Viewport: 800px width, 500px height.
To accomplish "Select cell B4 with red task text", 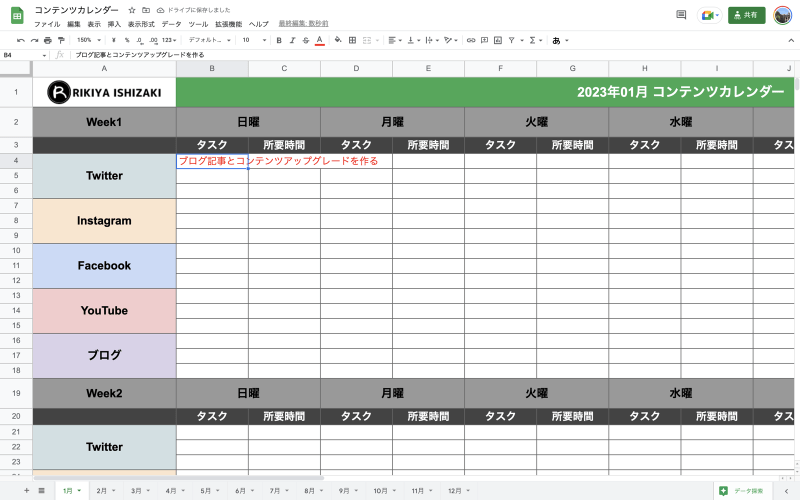I will (212, 161).
